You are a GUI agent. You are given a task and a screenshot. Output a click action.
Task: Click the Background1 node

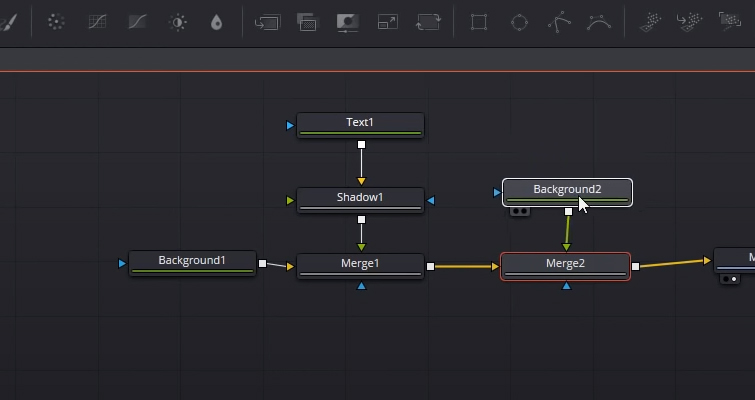tap(192, 261)
